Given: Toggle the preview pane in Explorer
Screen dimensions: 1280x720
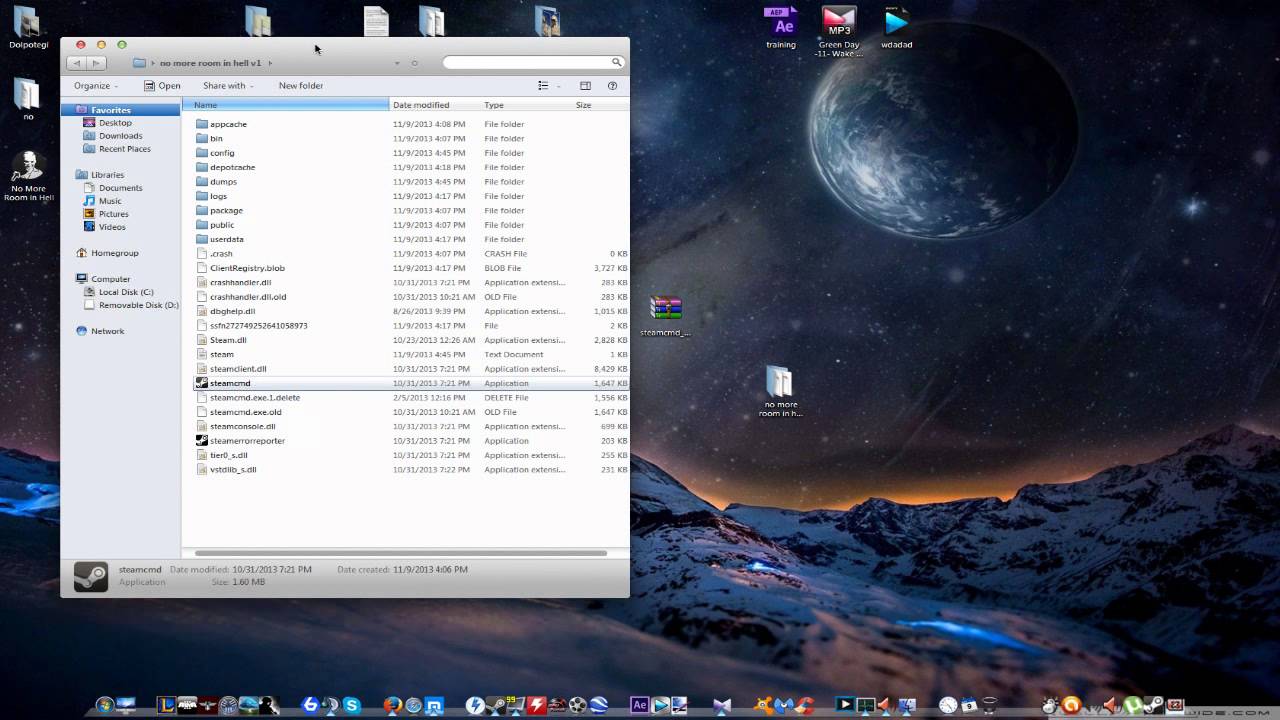Looking at the screenshot, I should pos(584,85).
